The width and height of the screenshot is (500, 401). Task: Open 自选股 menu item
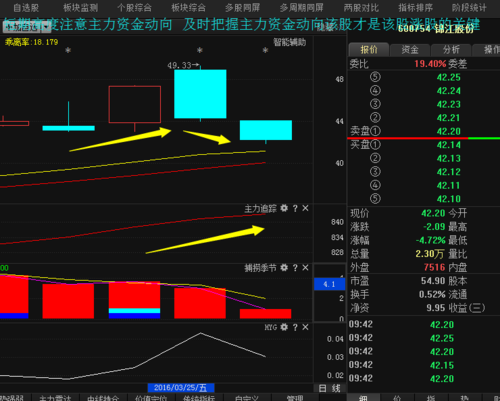[x=26, y=8]
